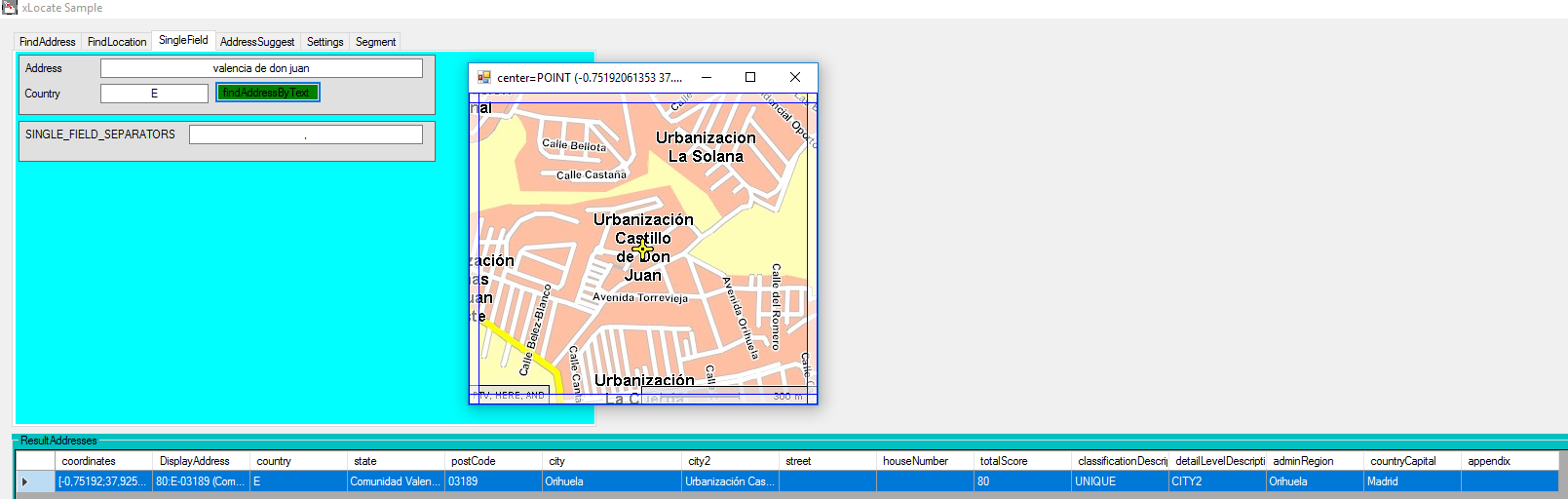1568x499 pixels.
Task: Click the DisplayAddress column header
Action: click(x=201, y=461)
